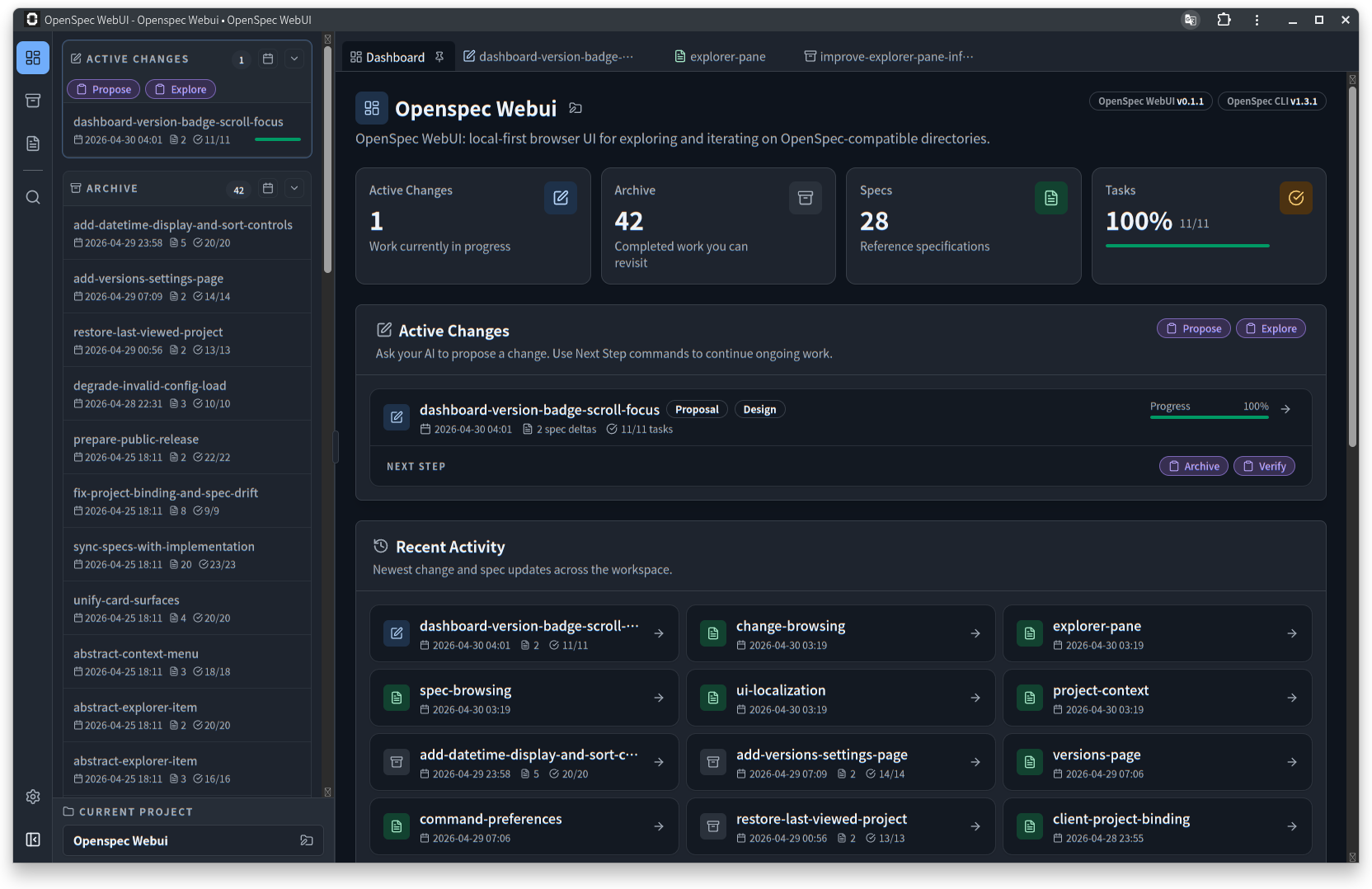Click the Design tag on dashboard-version-badge-scroll-focus
The image size is (1372, 889).
[759, 409]
